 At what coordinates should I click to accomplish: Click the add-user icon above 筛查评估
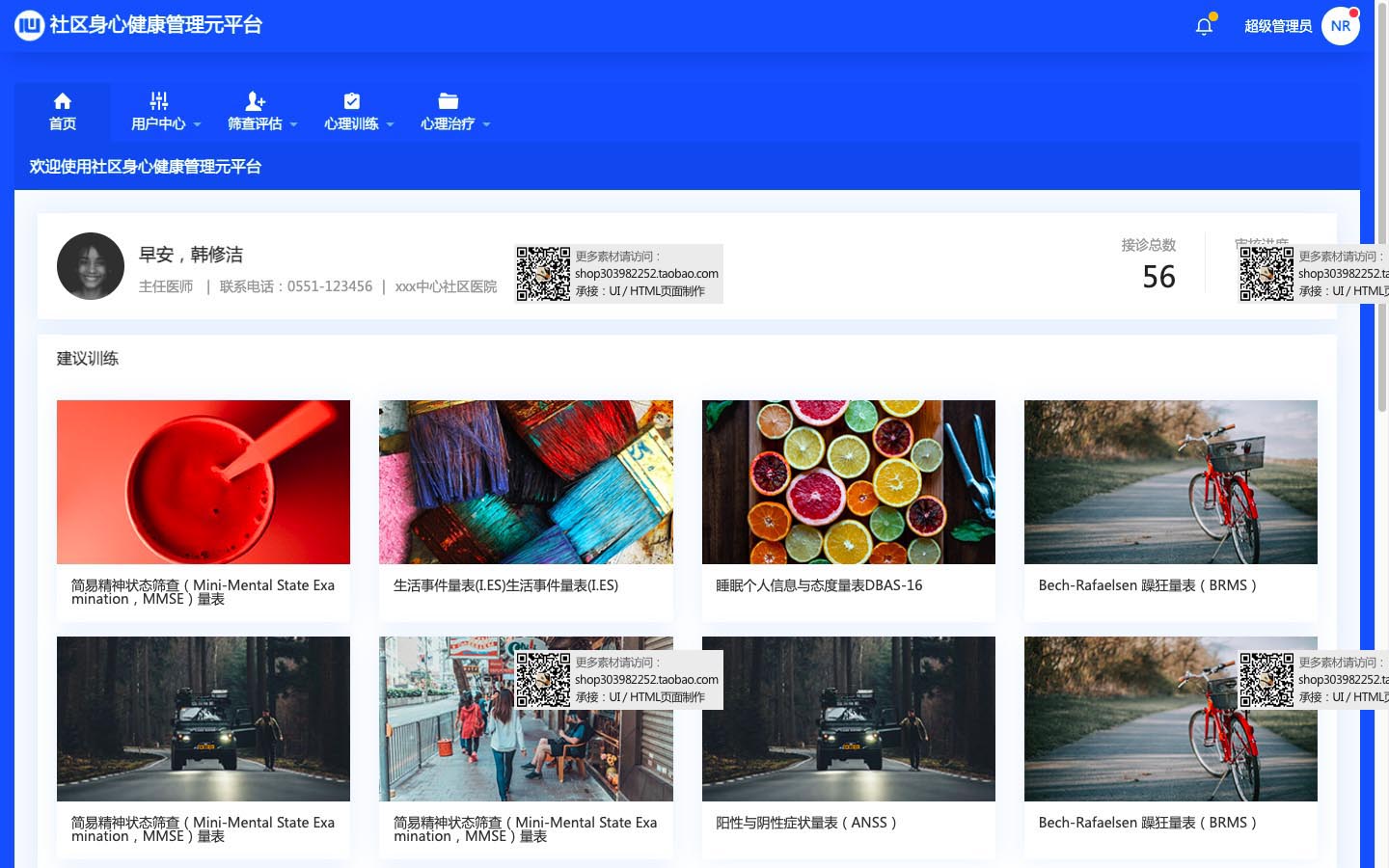coord(255,101)
